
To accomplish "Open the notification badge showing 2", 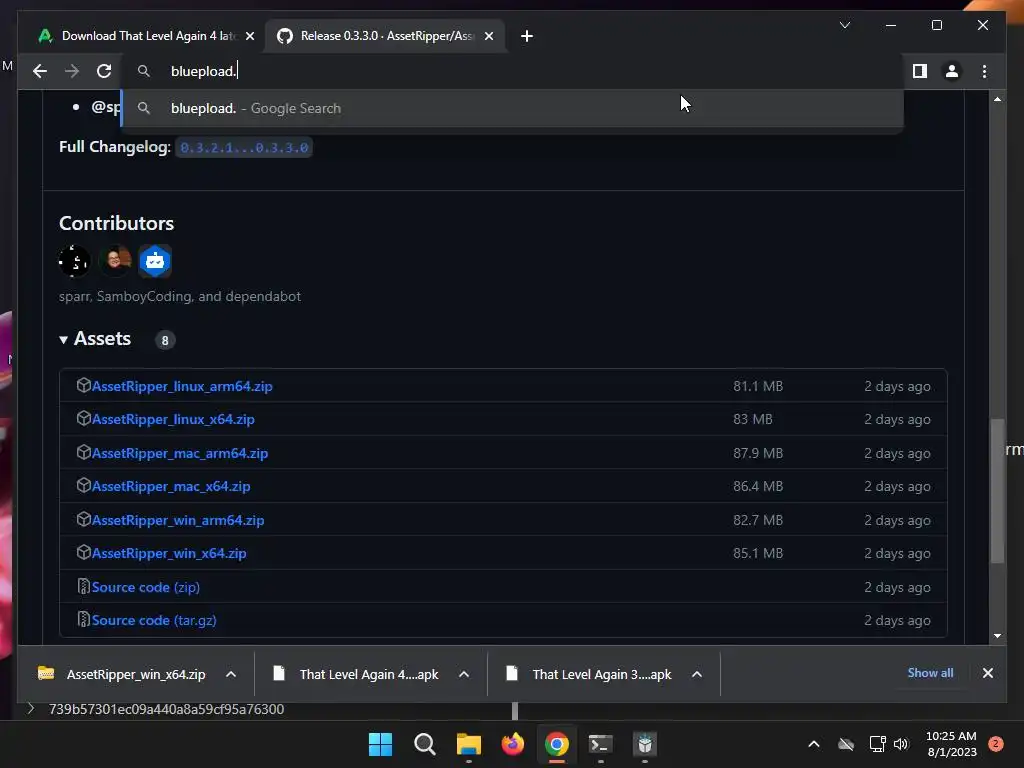I will pyautogui.click(x=995, y=744).
